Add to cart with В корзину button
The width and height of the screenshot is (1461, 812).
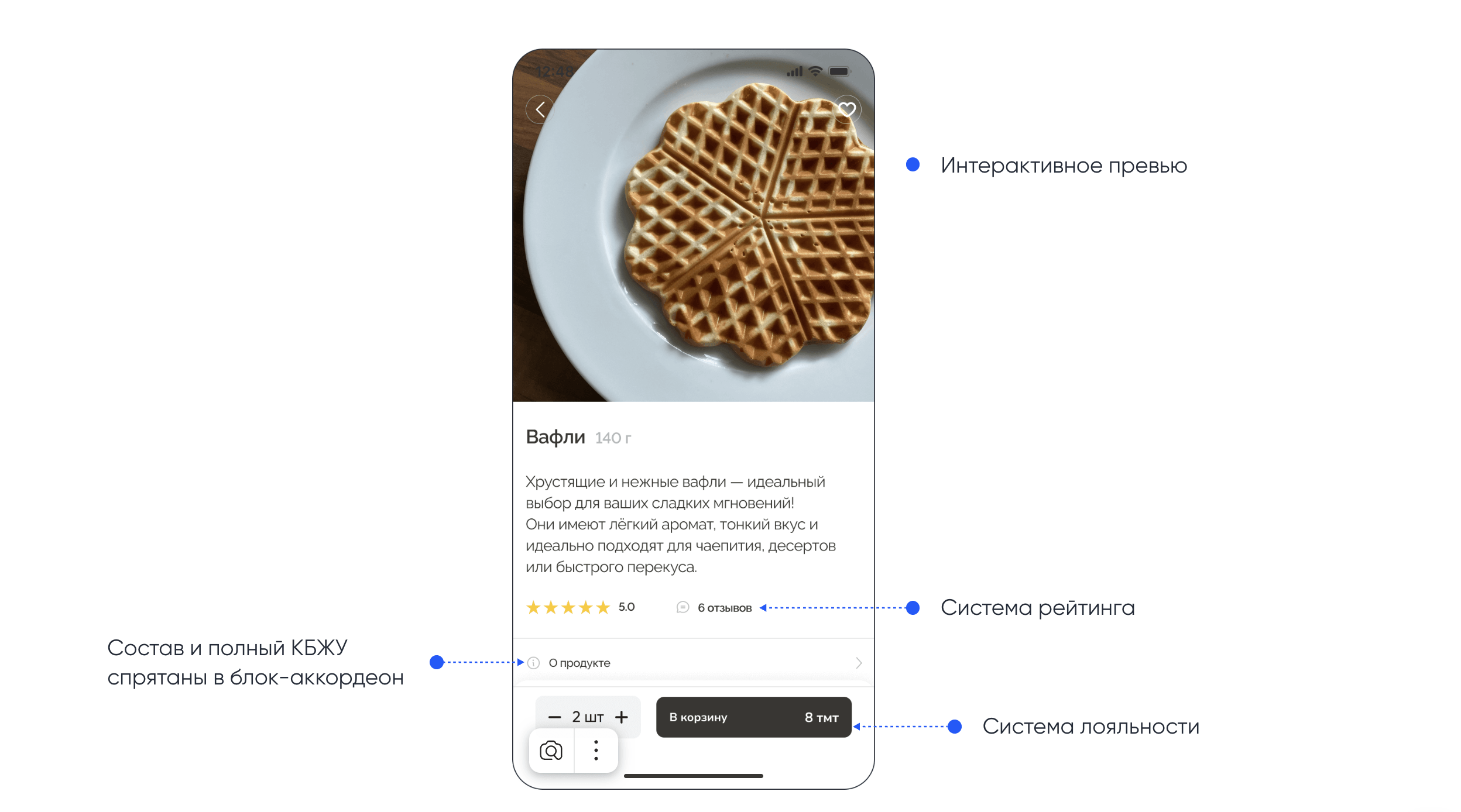754,717
